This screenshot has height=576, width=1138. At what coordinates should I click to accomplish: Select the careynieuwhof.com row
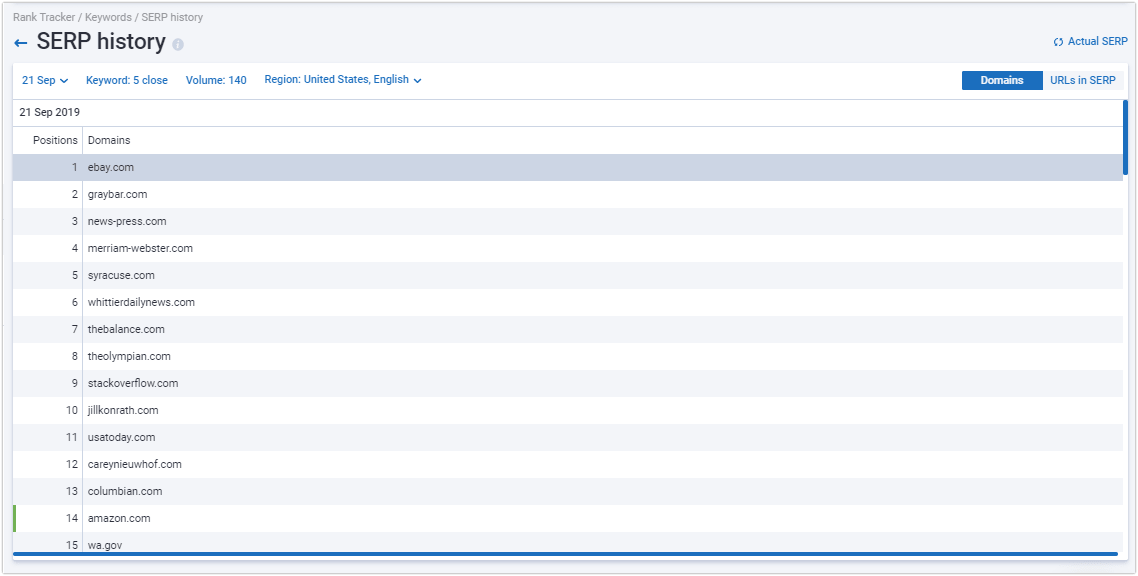click(x=568, y=464)
